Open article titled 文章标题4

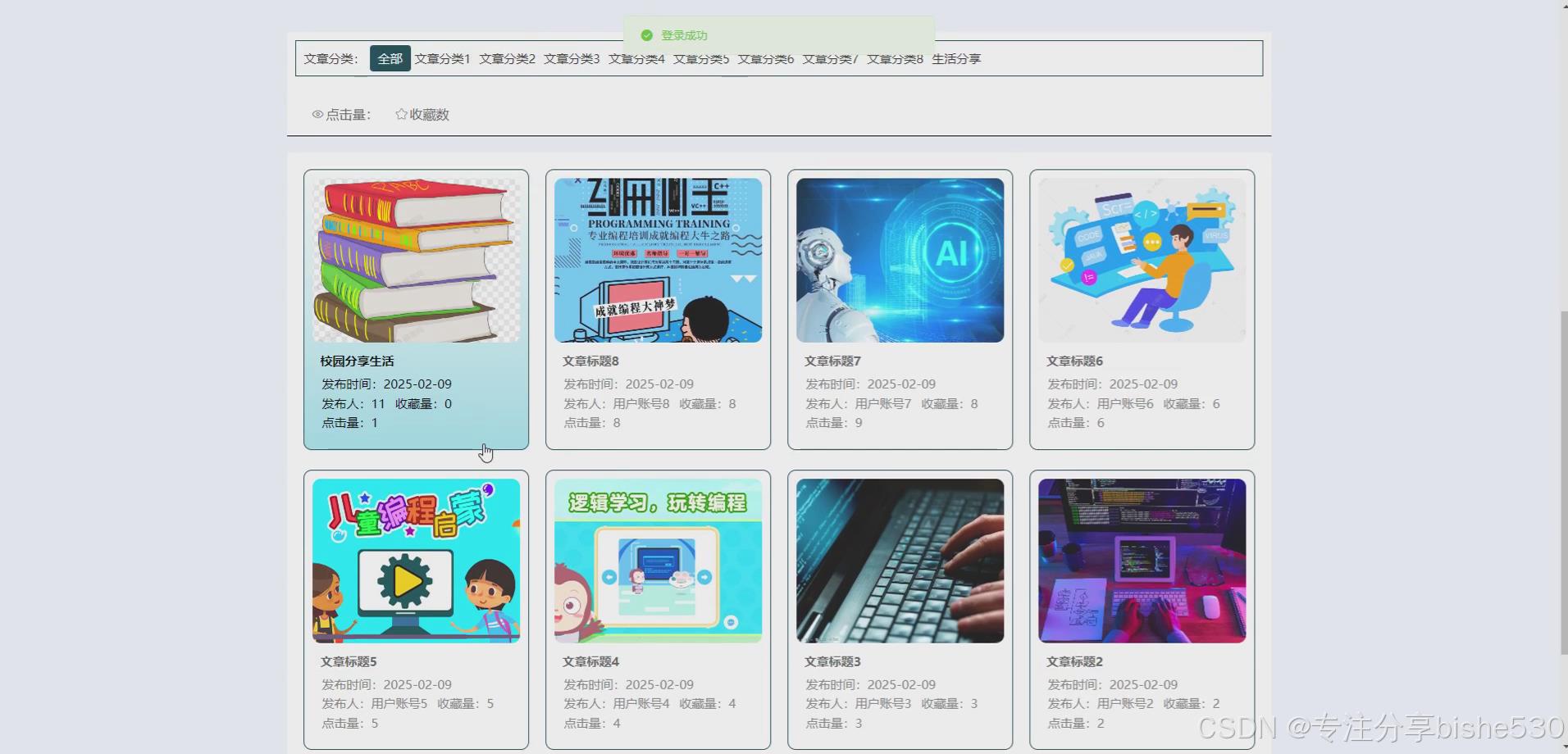pyautogui.click(x=590, y=661)
